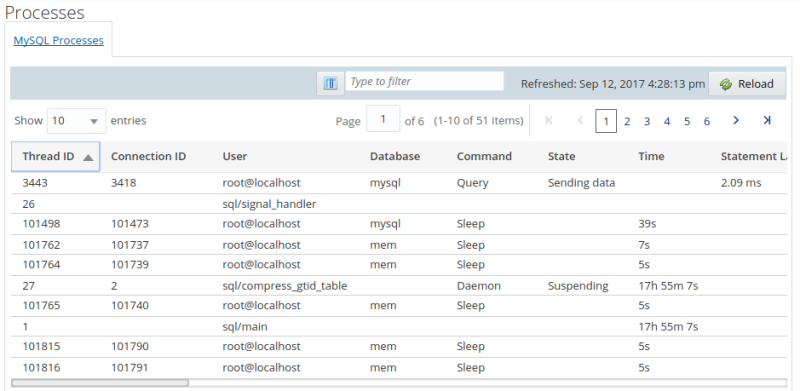
Task: Open the Show entries dropdown
Action: (77, 121)
